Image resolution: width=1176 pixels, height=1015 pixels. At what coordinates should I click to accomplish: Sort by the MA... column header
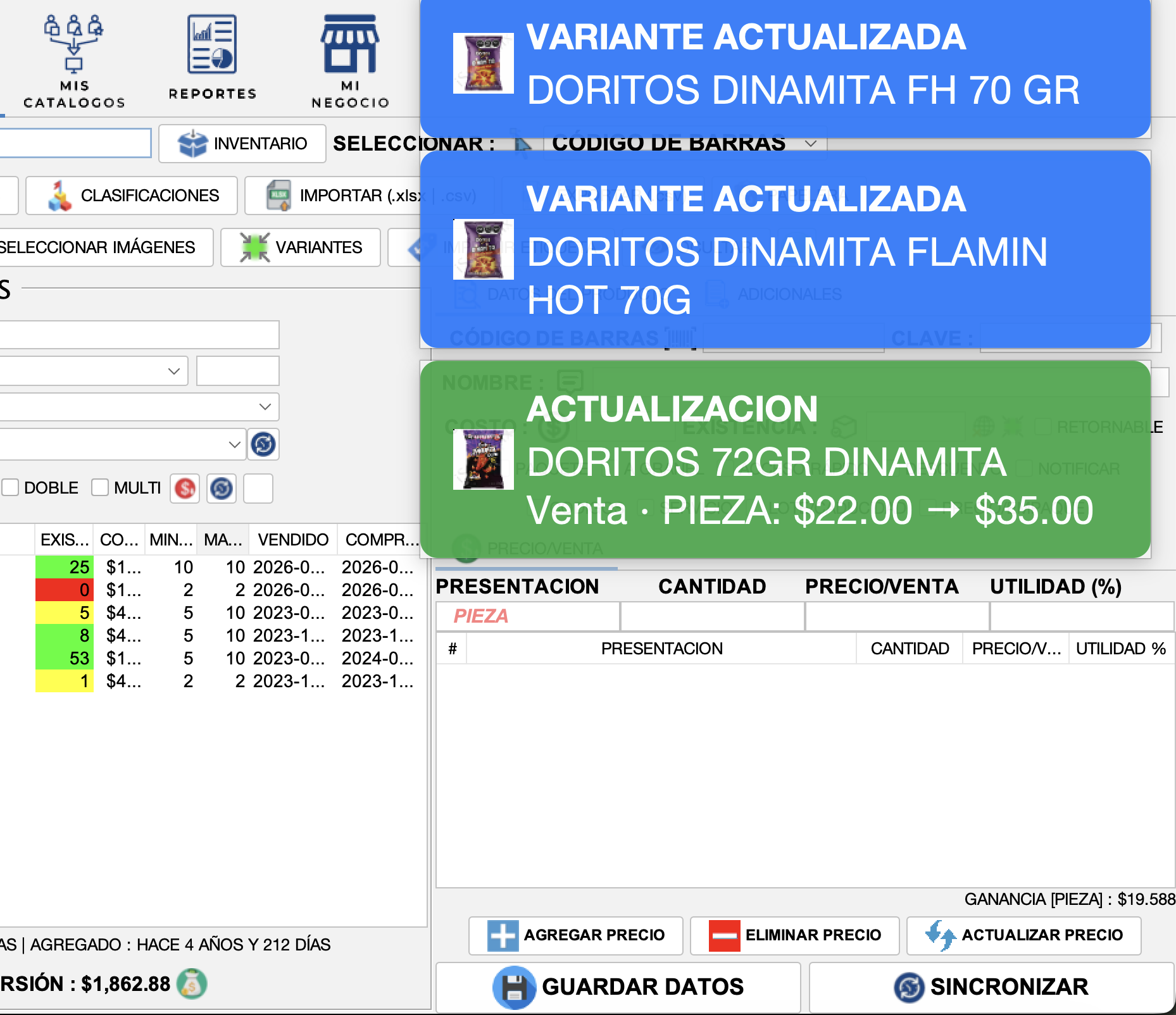tap(223, 540)
